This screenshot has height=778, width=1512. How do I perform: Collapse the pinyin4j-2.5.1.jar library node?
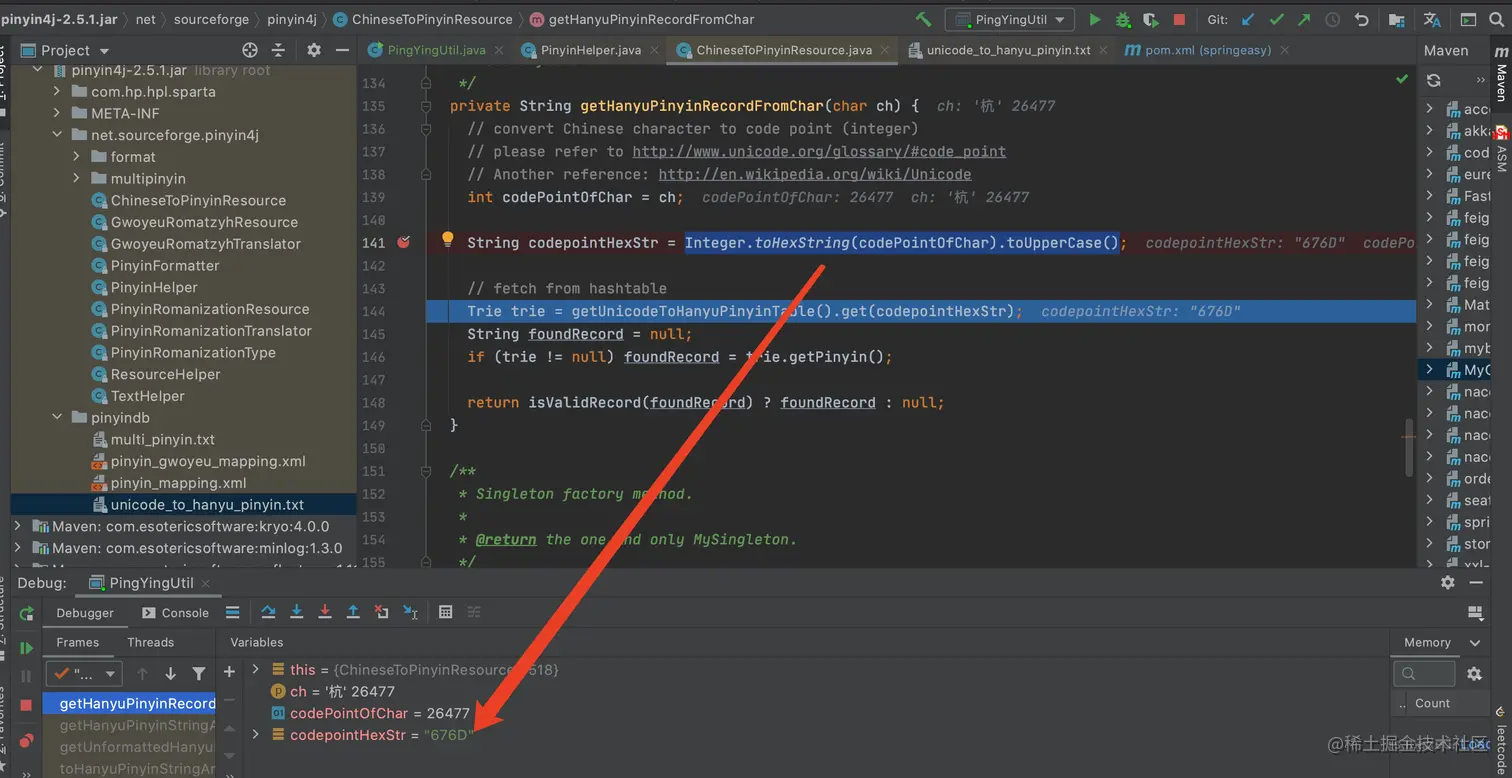39,70
